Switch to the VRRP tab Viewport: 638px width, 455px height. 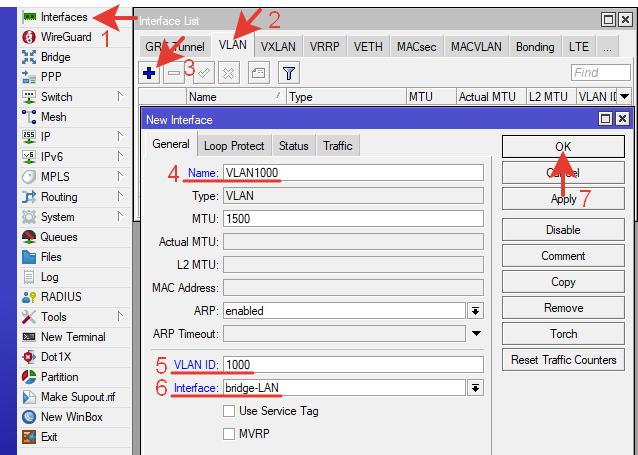click(x=324, y=47)
